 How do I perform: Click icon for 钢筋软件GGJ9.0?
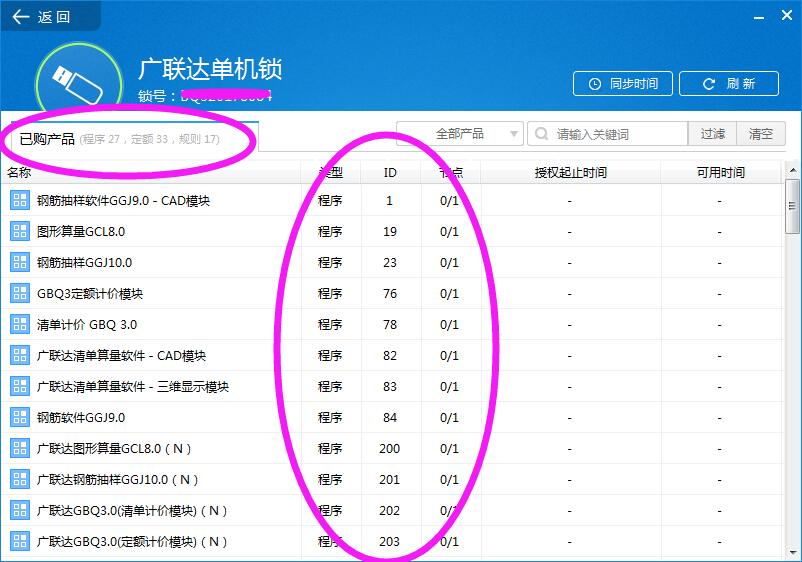[20, 417]
